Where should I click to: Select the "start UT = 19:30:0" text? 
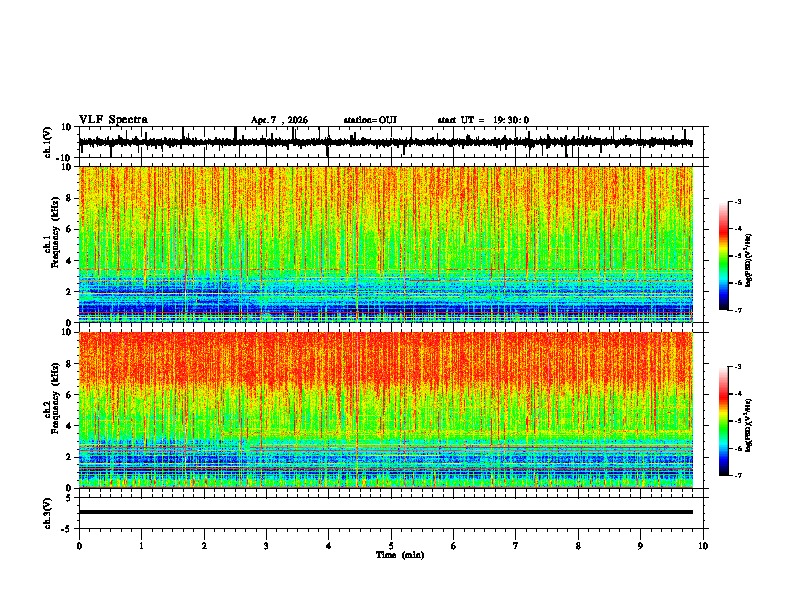[x=483, y=120]
